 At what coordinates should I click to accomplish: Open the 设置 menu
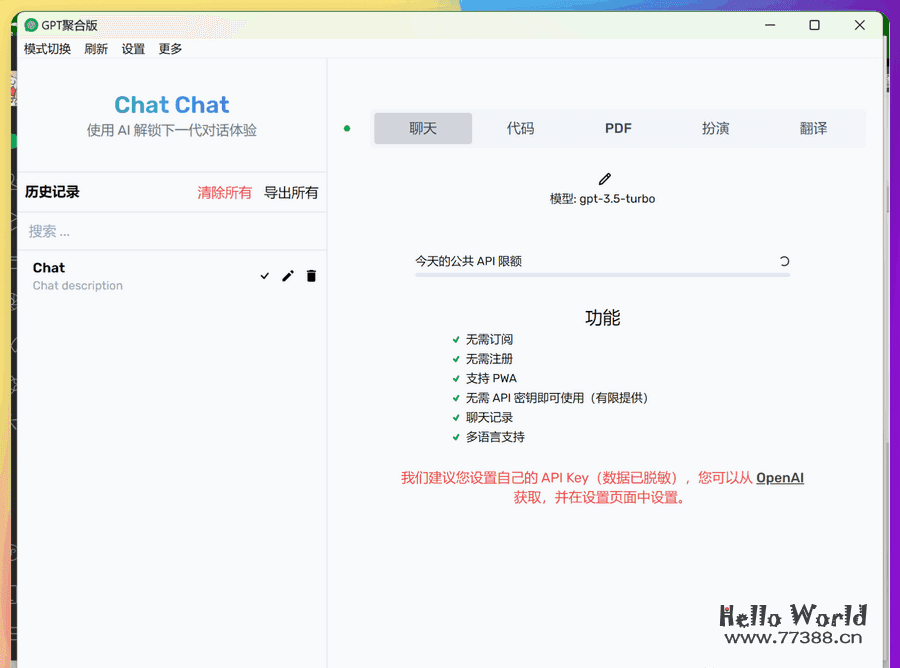133,49
